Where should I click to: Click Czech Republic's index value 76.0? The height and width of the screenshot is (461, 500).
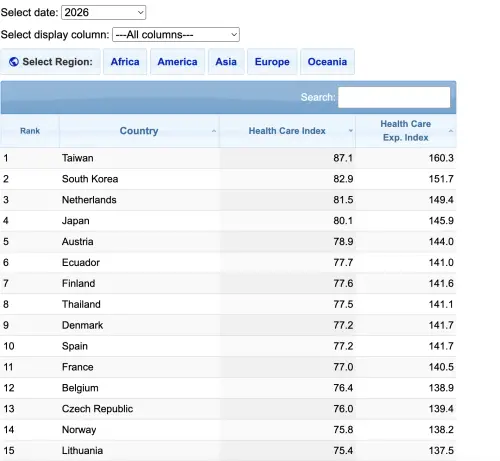(x=343, y=409)
